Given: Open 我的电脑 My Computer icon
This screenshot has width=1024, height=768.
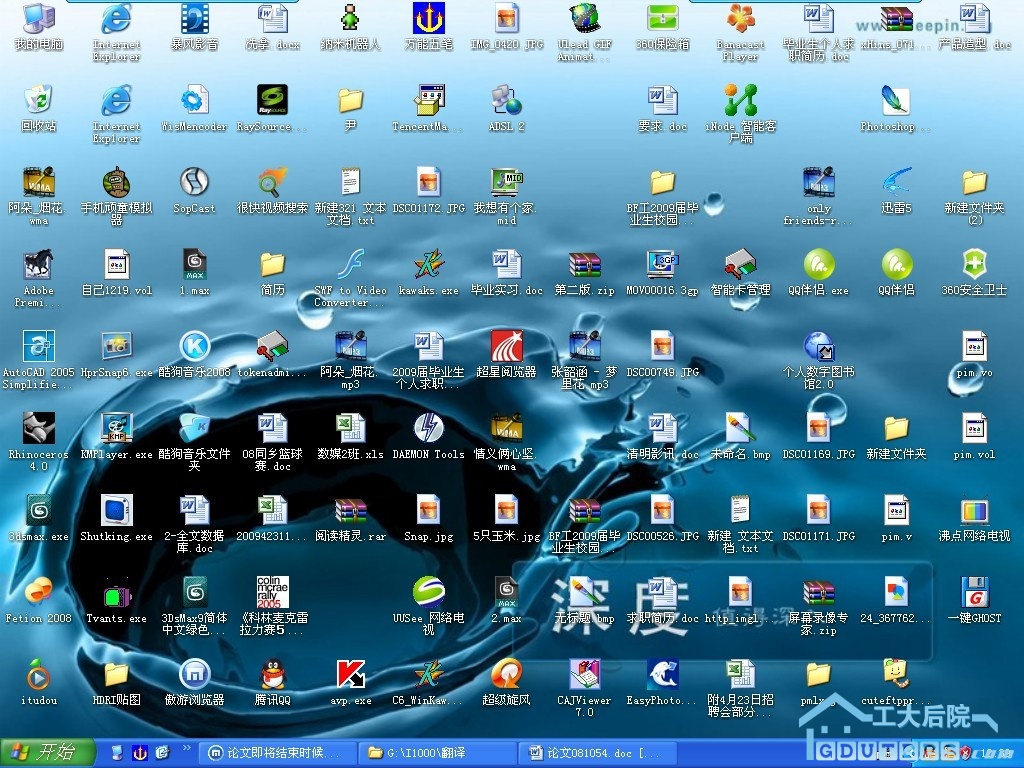Looking at the screenshot, I should [39, 19].
